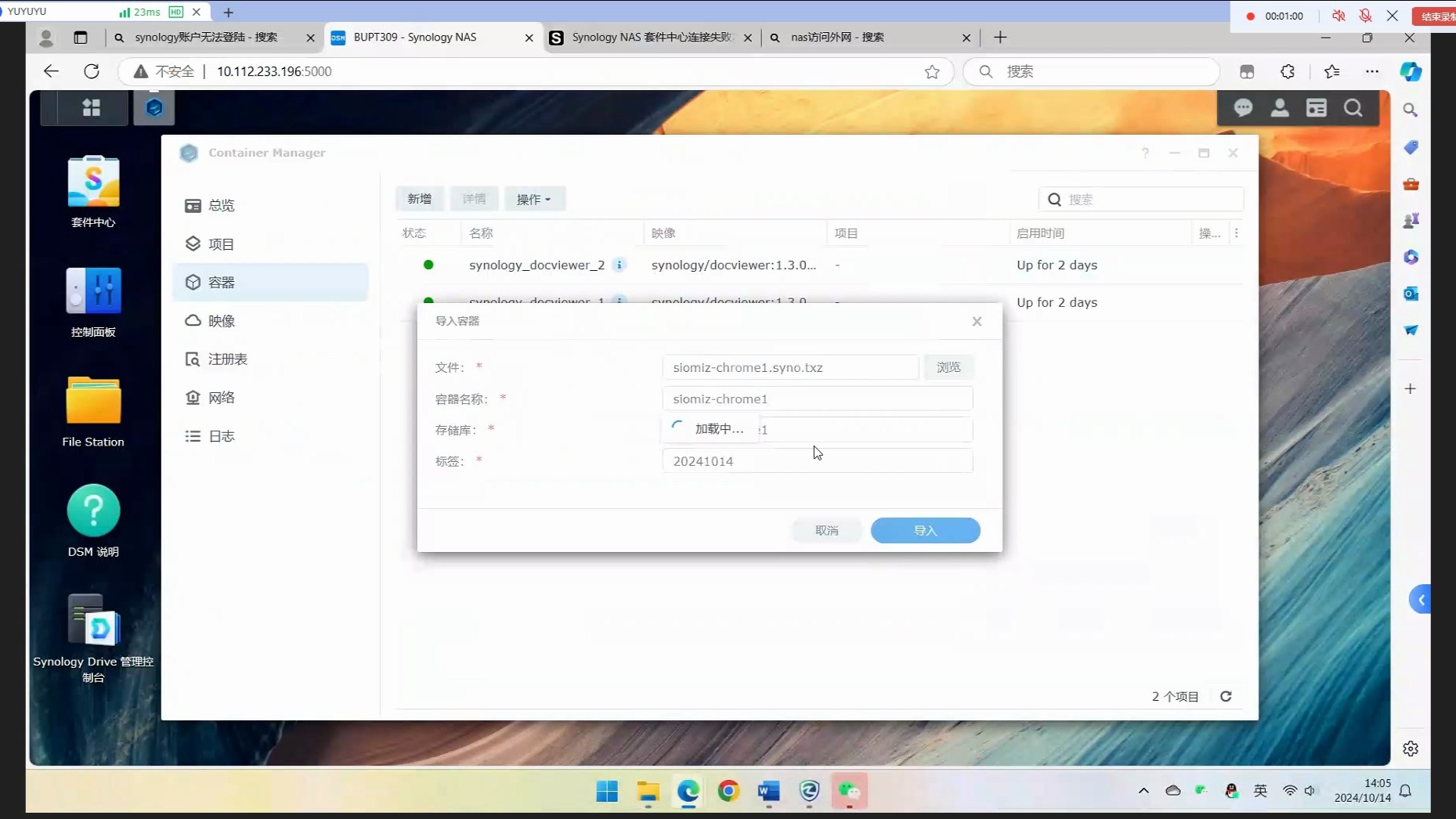Screen dimensions: 1456x819
Task: Open the 映像 images section
Action: 270,320
